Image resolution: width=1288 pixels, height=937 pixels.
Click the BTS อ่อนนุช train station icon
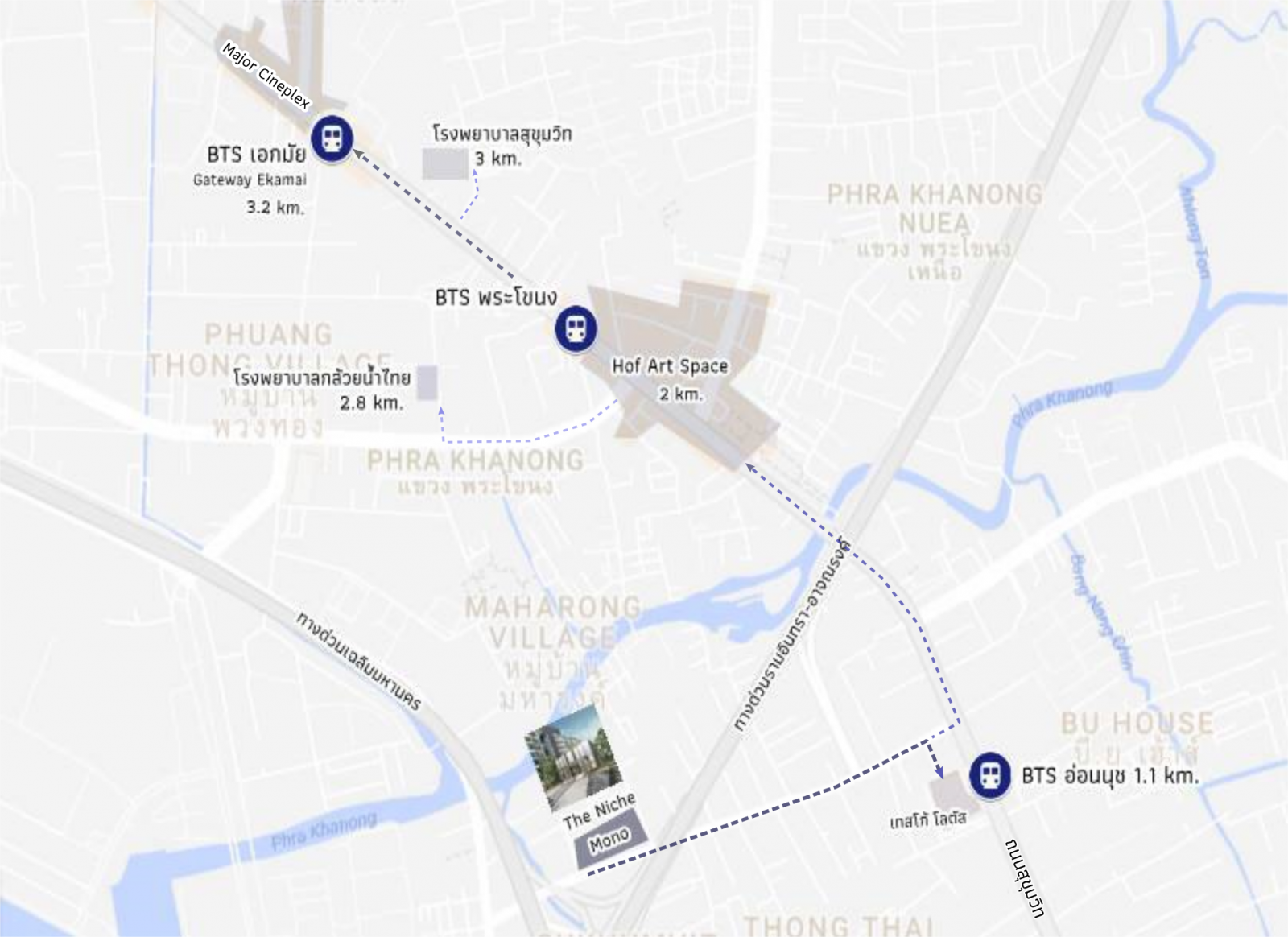click(990, 775)
